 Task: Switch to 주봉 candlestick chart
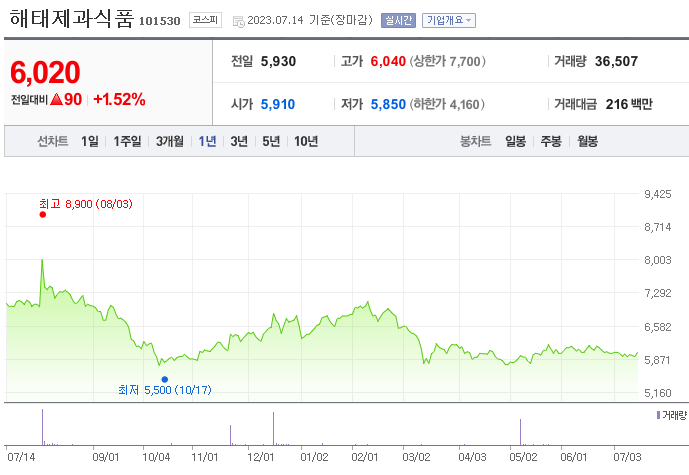tap(551, 141)
